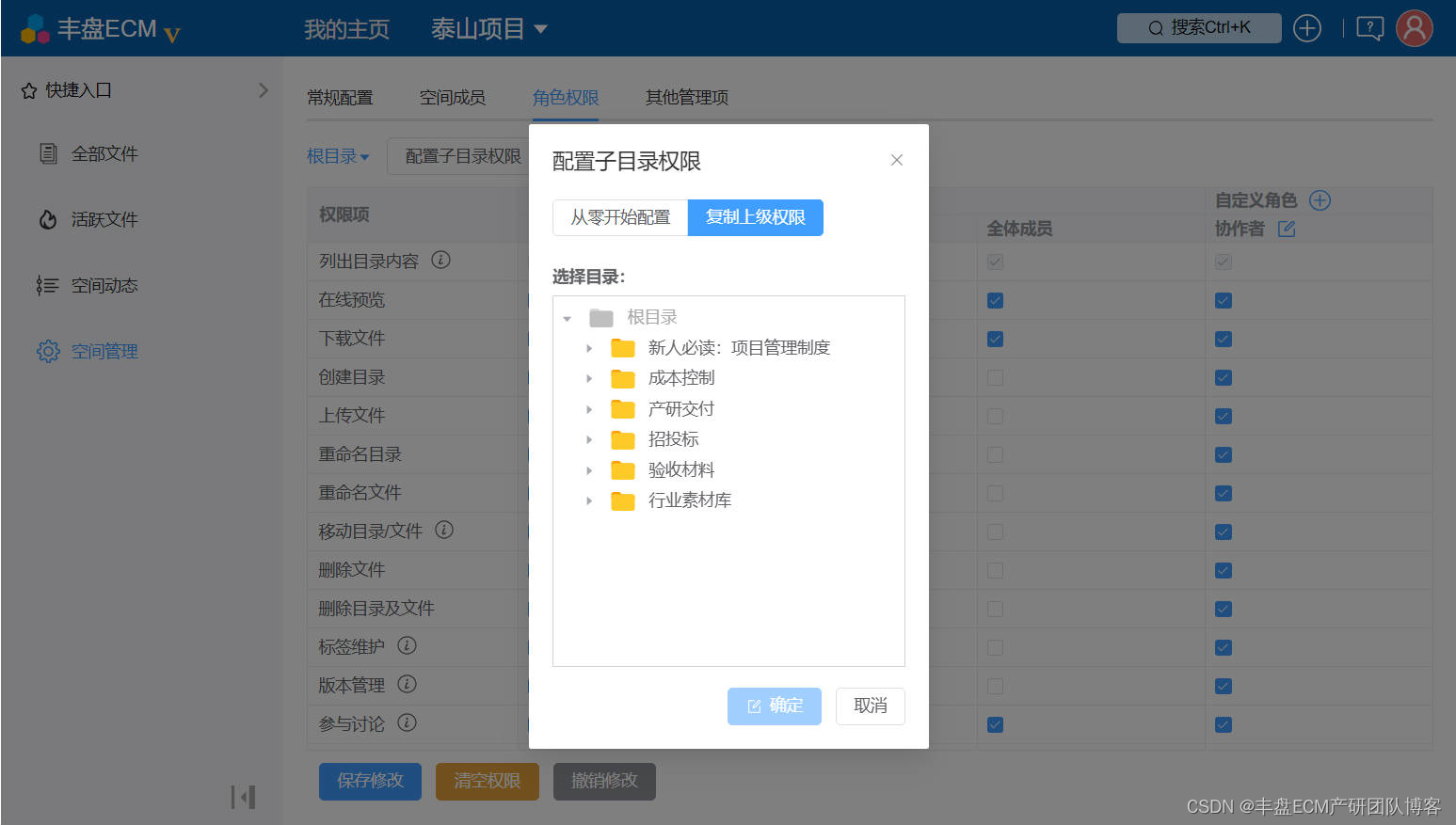Open the 根目录 breadcrumb dropdown
This screenshot has height=825, width=1456.
coord(338,156)
